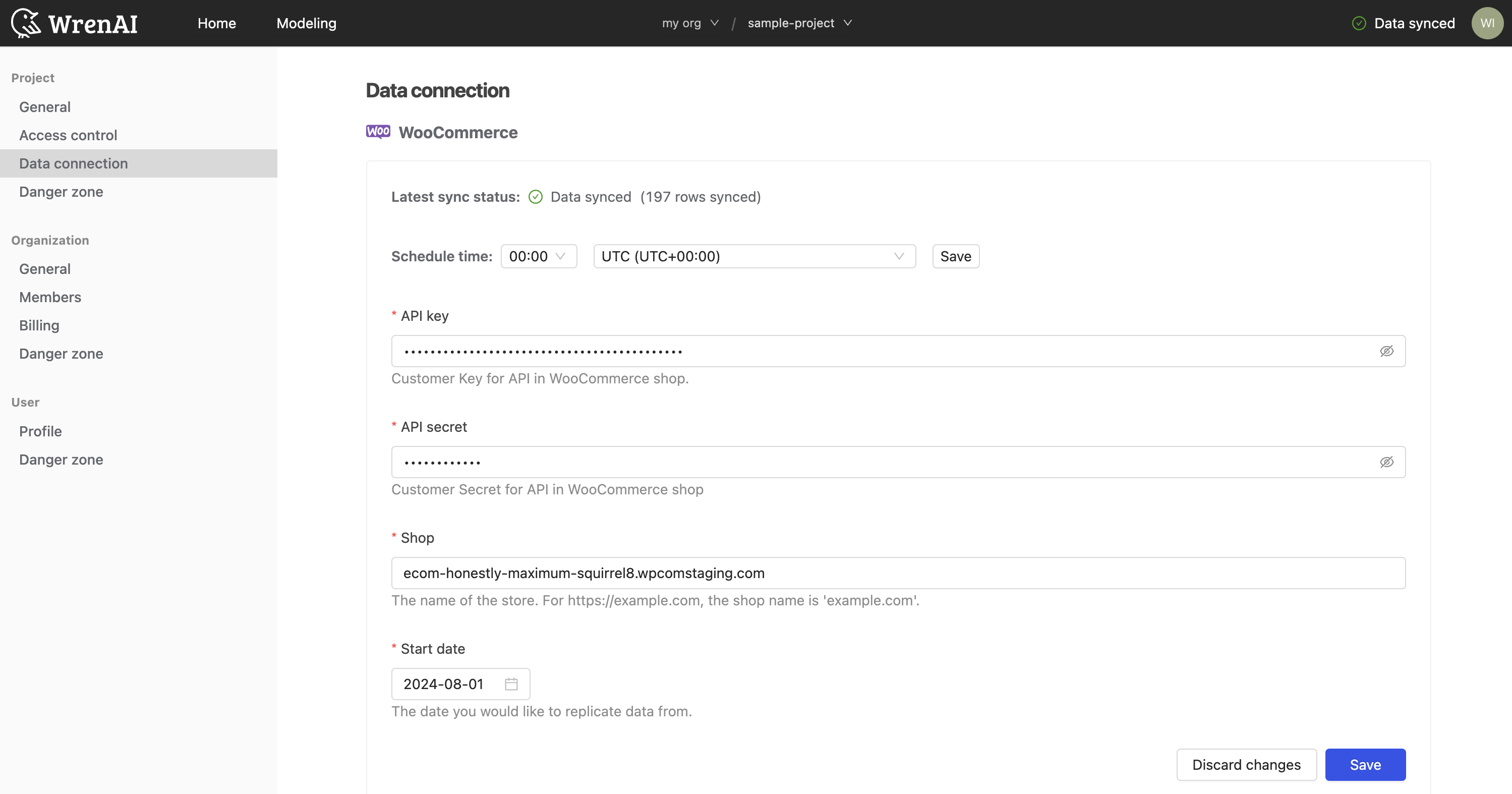1512x794 pixels.
Task: Open Organization Danger zone
Action: pyautogui.click(x=139, y=354)
